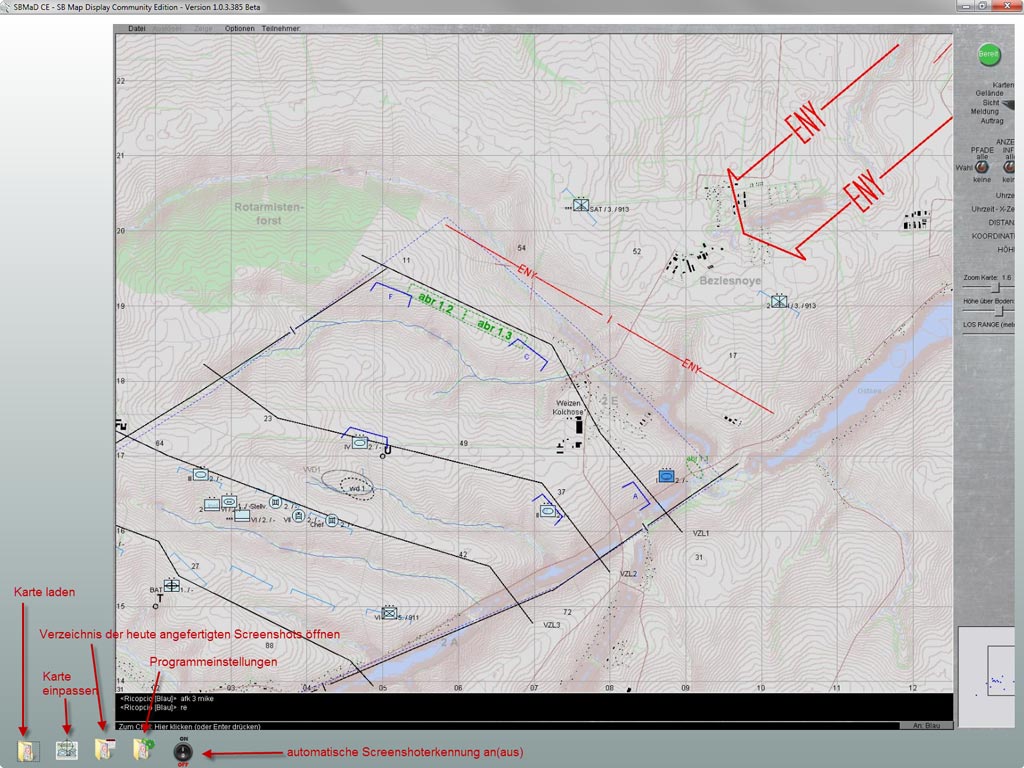The image size is (1024, 768).
Task: Select Gelände map mode
Action: pyautogui.click(x=989, y=93)
